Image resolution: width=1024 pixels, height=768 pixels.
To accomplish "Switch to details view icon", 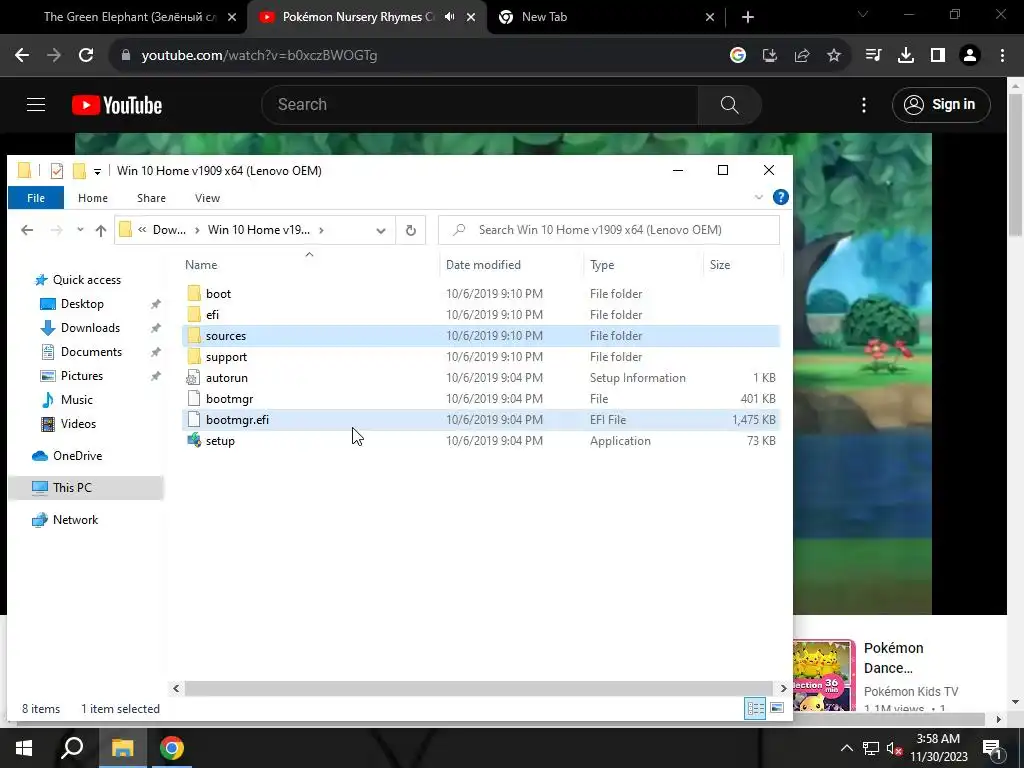I will (x=756, y=708).
